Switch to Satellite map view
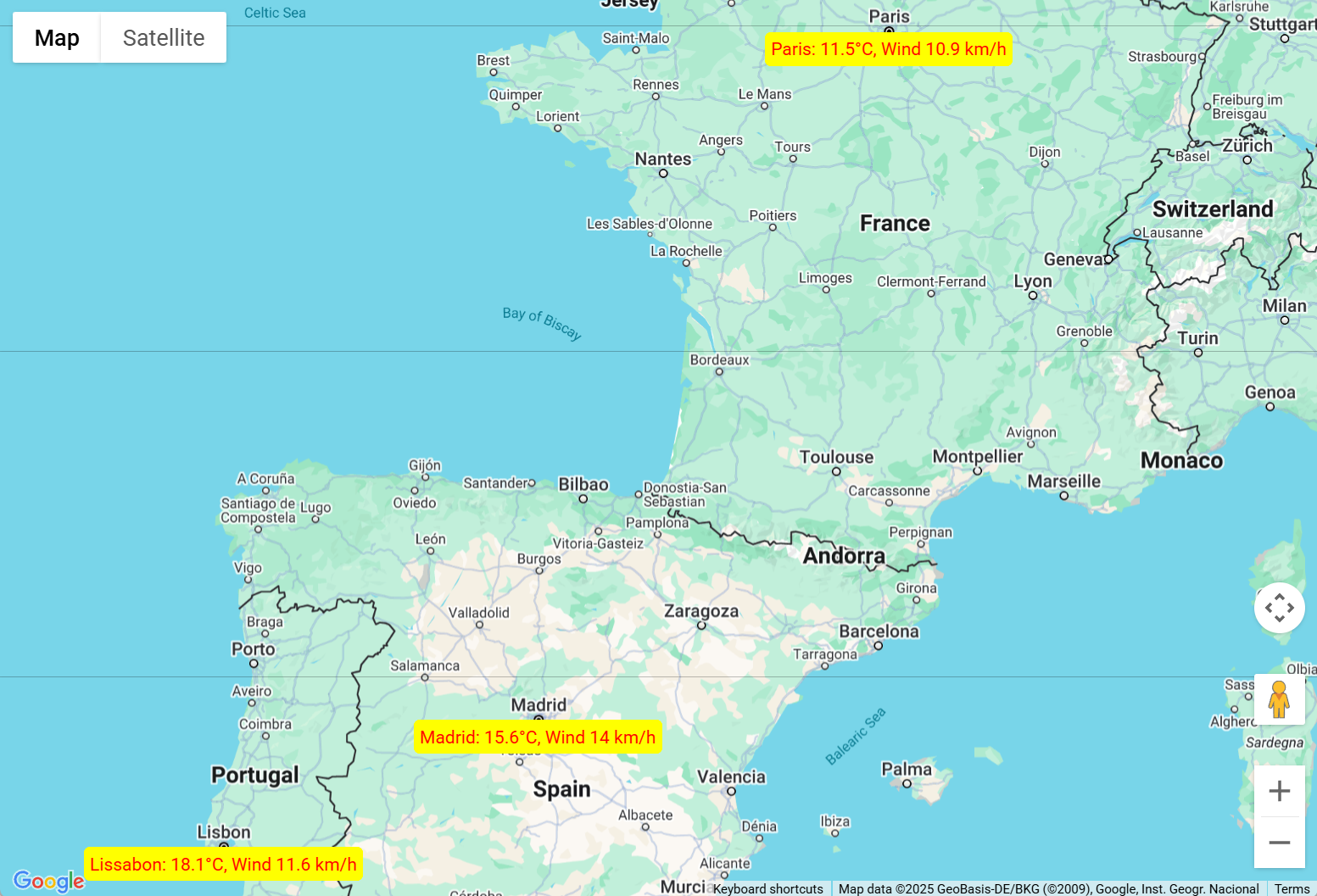Screen dimensions: 1317x896 pyautogui.click(x=163, y=37)
